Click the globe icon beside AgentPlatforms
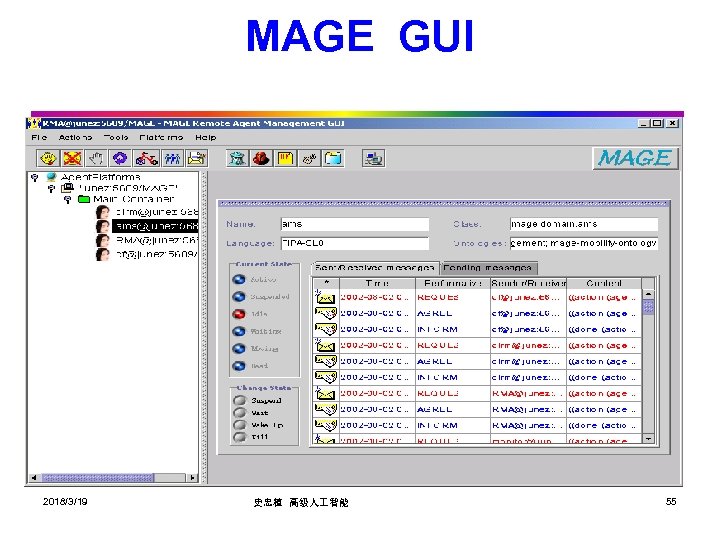 coord(51,177)
